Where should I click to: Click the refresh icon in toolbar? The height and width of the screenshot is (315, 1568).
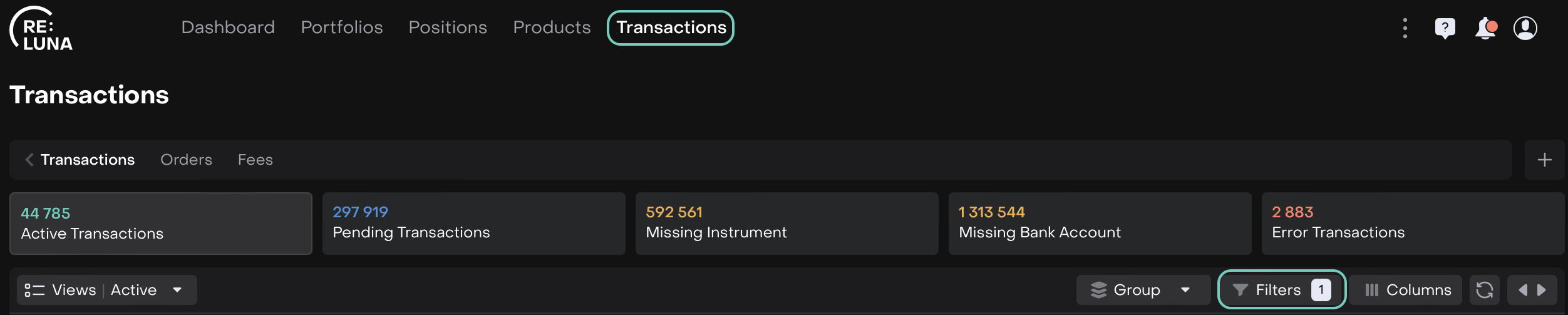point(1484,290)
